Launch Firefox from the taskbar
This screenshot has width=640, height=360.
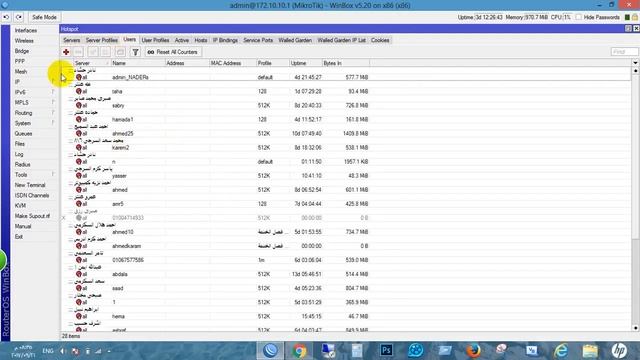click(473, 350)
